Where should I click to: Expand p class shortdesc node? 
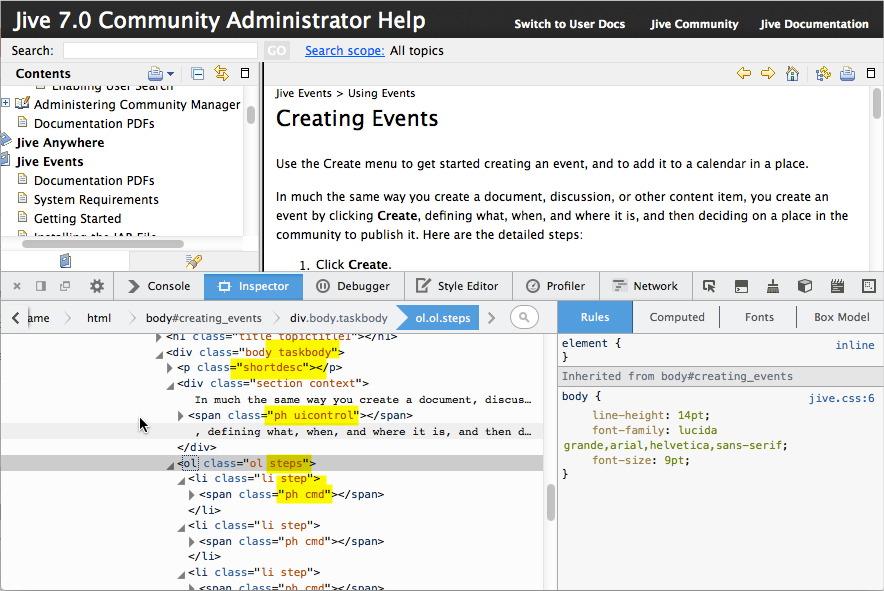pos(170,368)
